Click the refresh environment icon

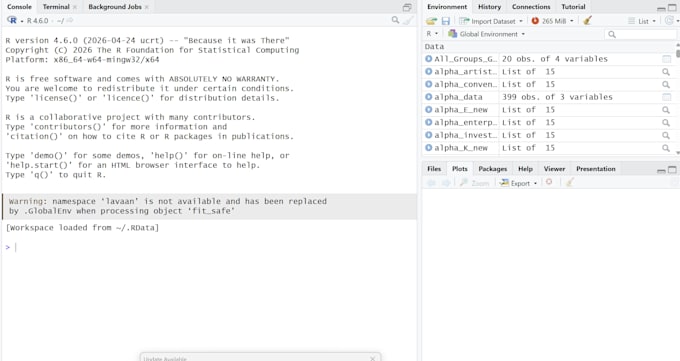coord(669,20)
